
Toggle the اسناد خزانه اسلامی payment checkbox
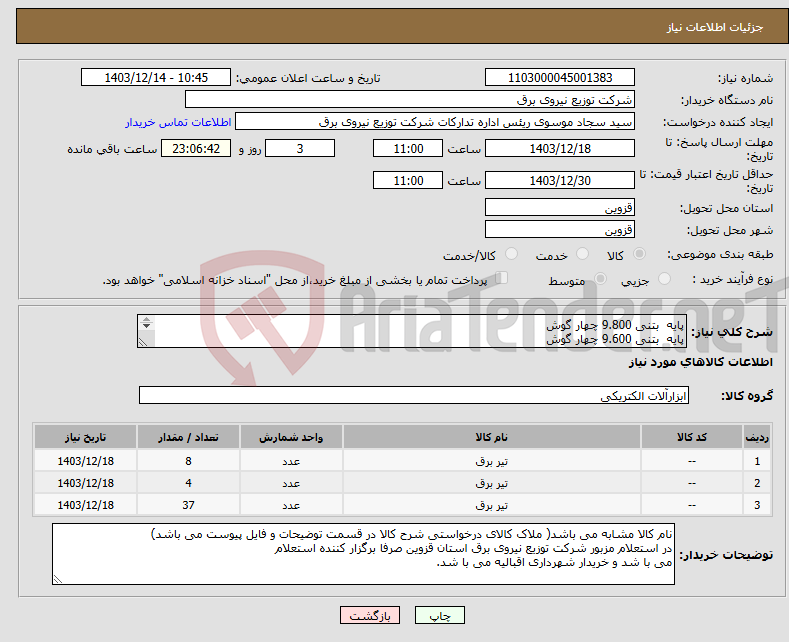point(502,278)
